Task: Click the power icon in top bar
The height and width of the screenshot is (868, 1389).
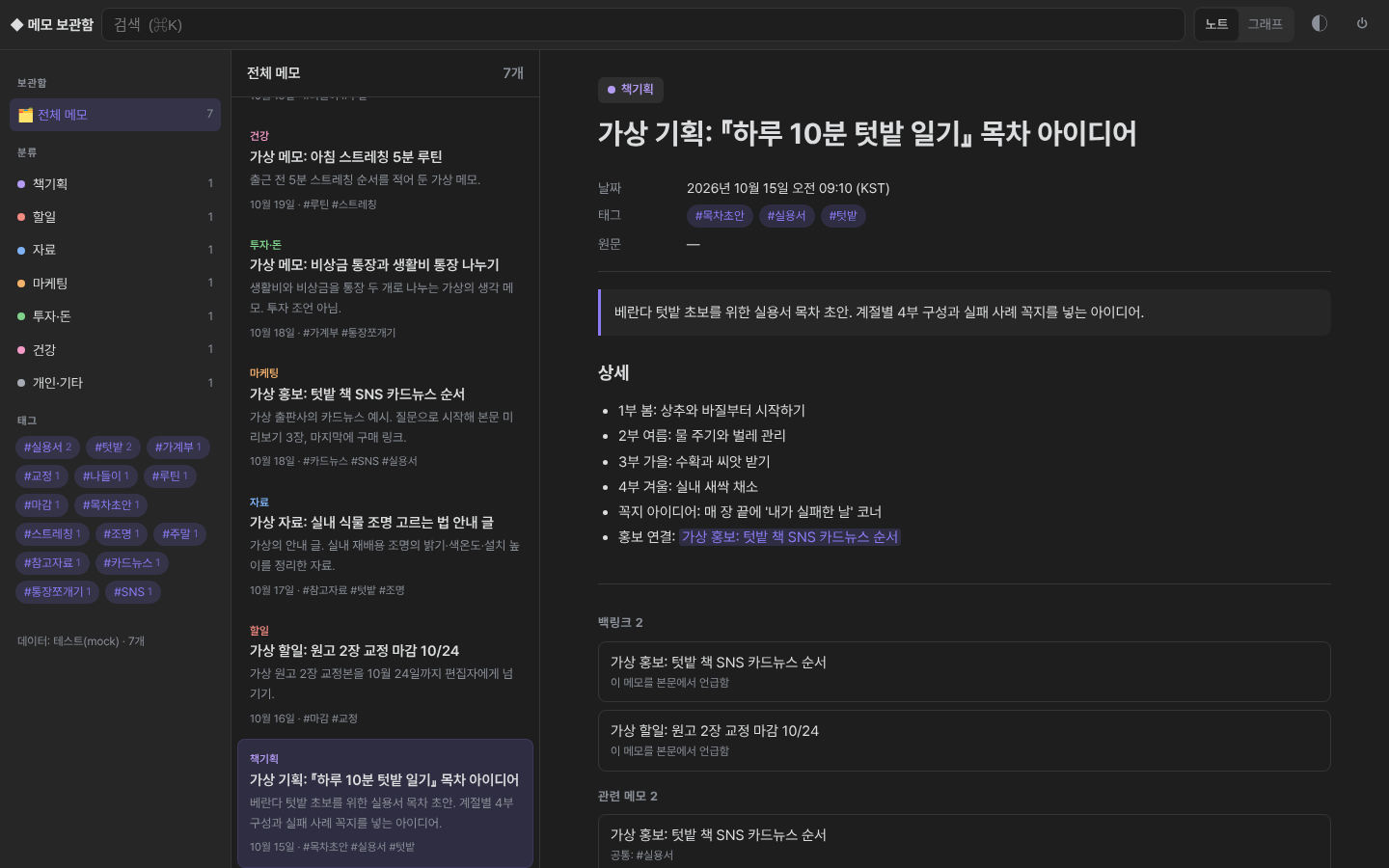Action: pyautogui.click(x=1362, y=24)
